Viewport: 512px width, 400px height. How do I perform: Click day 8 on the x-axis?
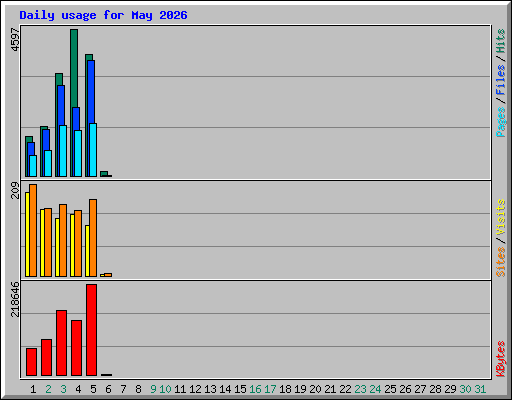(x=138, y=389)
